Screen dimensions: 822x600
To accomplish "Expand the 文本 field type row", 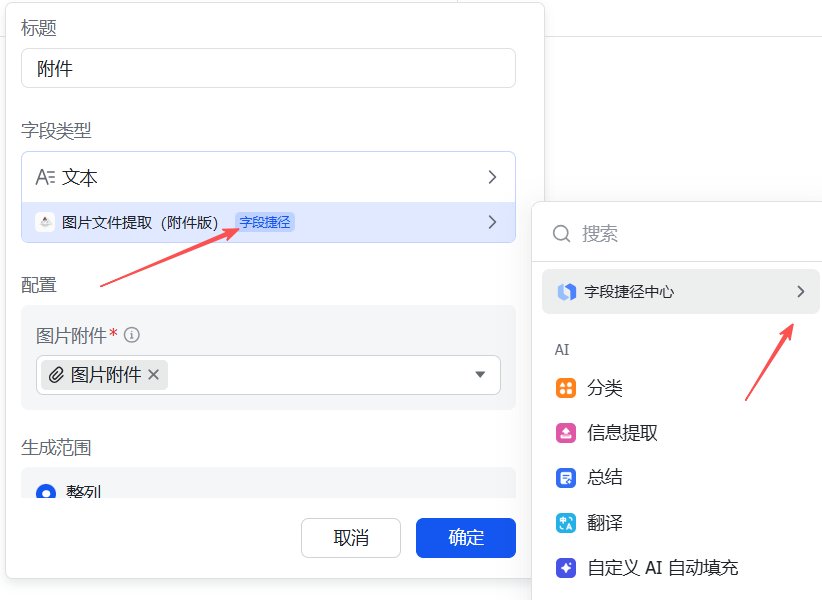I will (x=492, y=177).
